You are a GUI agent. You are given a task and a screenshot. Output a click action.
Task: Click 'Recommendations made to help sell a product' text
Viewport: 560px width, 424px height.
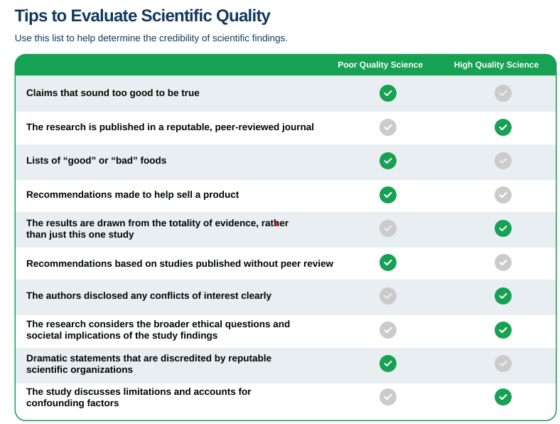pos(132,195)
